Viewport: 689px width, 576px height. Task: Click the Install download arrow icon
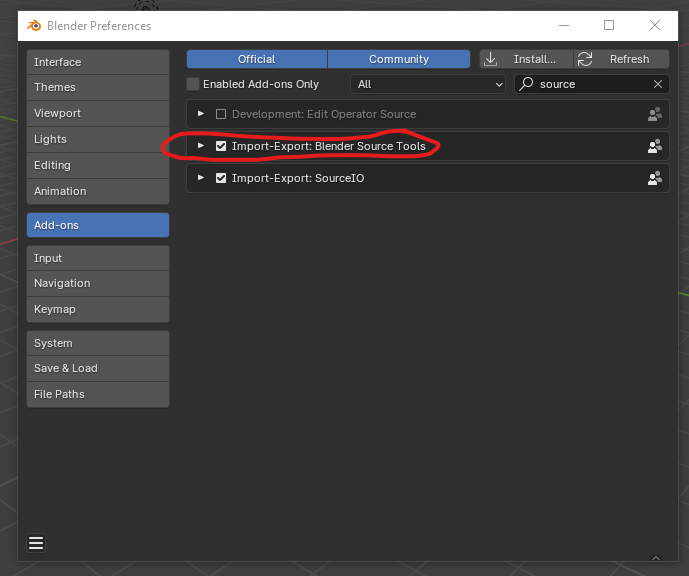[x=490, y=59]
